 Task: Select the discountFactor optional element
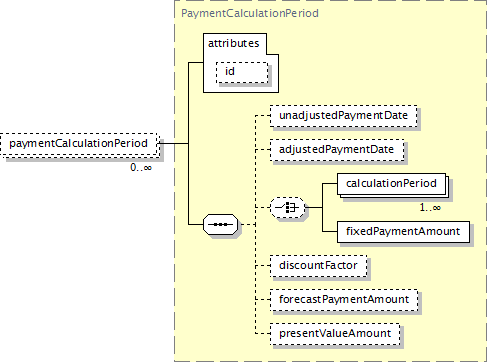(x=318, y=266)
